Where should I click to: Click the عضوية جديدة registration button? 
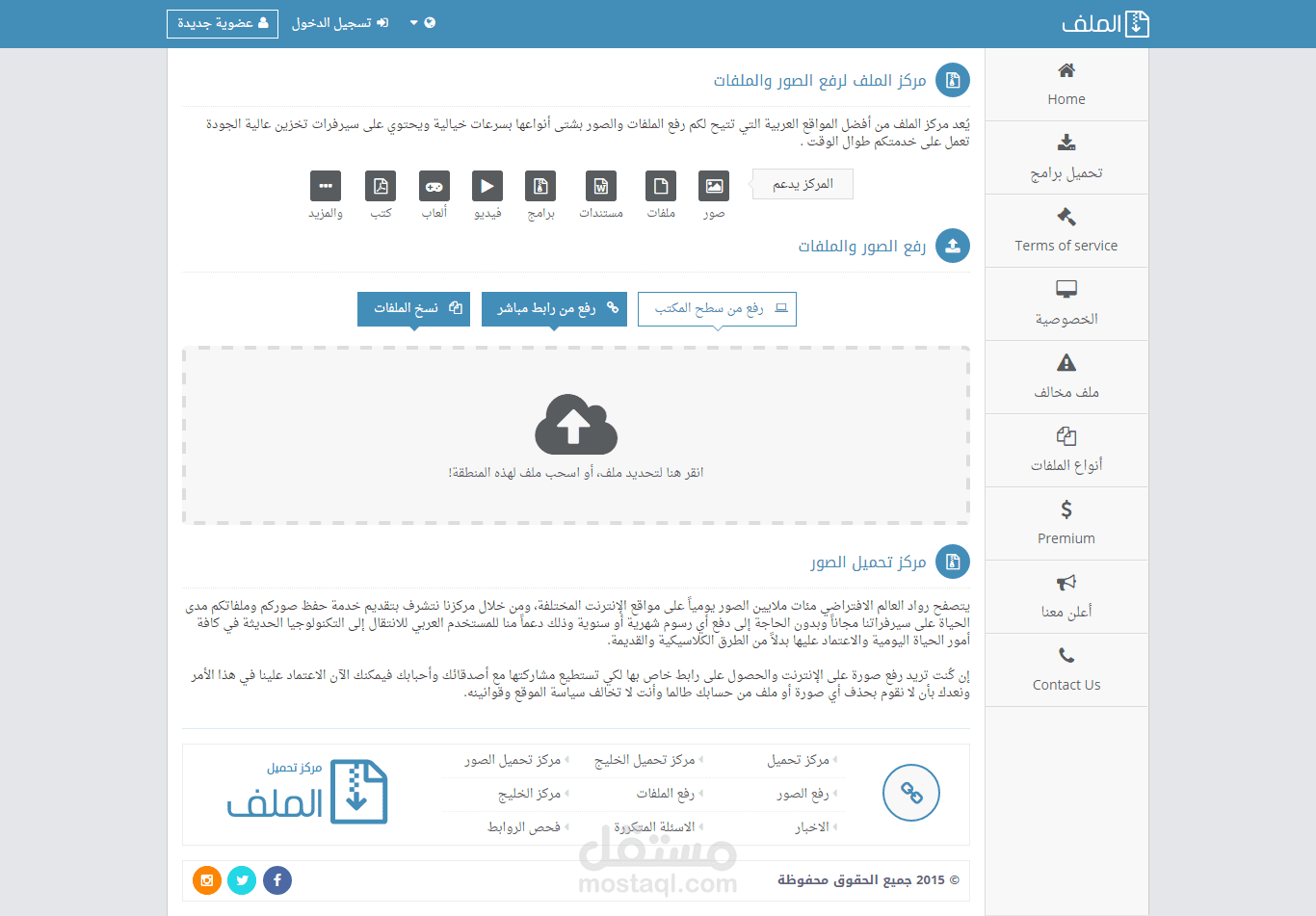click(x=223, y=23)
